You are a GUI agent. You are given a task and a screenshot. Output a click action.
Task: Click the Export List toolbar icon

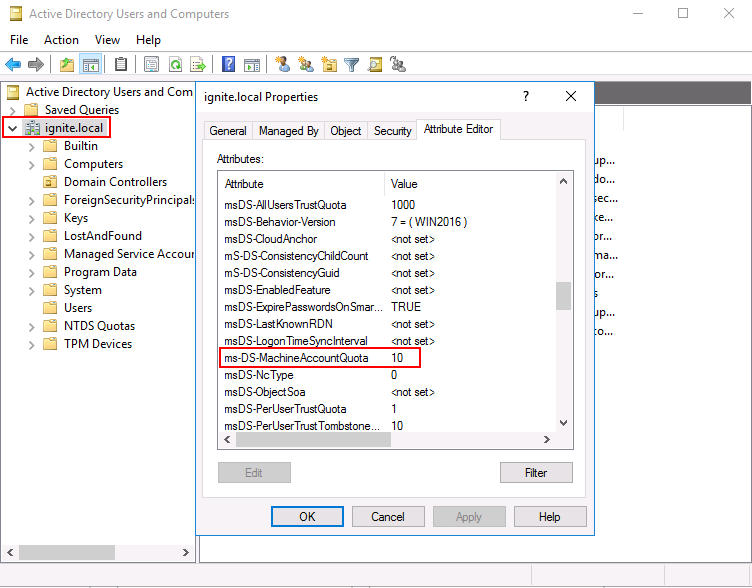(198, 64)
